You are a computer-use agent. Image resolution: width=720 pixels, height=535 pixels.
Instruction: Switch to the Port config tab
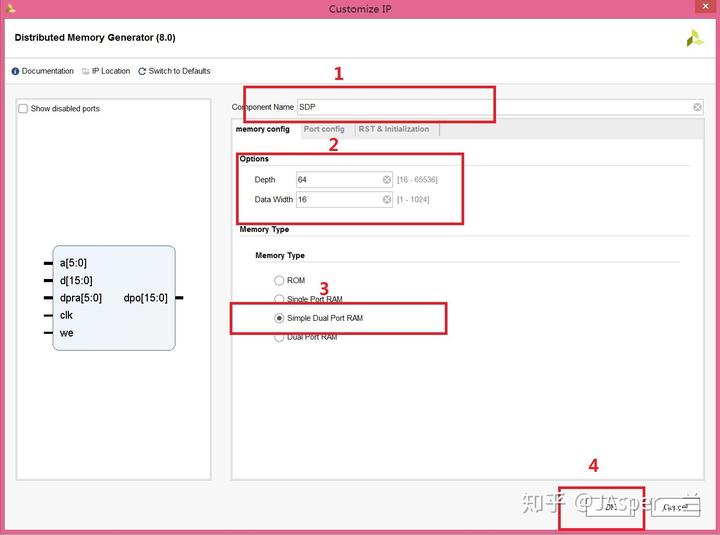(324, 129)
